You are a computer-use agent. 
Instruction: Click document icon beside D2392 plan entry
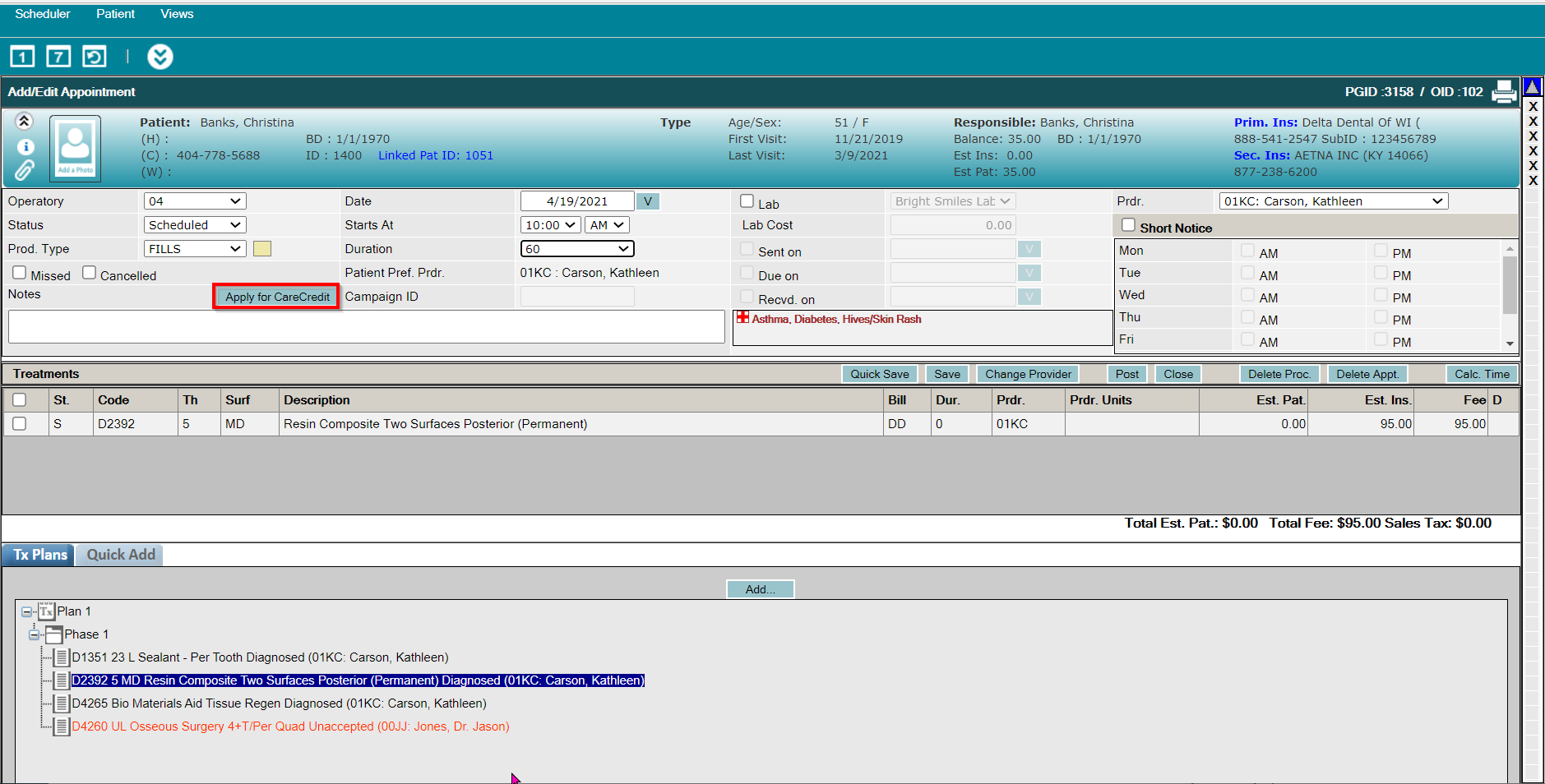click(x=62, y=680)
